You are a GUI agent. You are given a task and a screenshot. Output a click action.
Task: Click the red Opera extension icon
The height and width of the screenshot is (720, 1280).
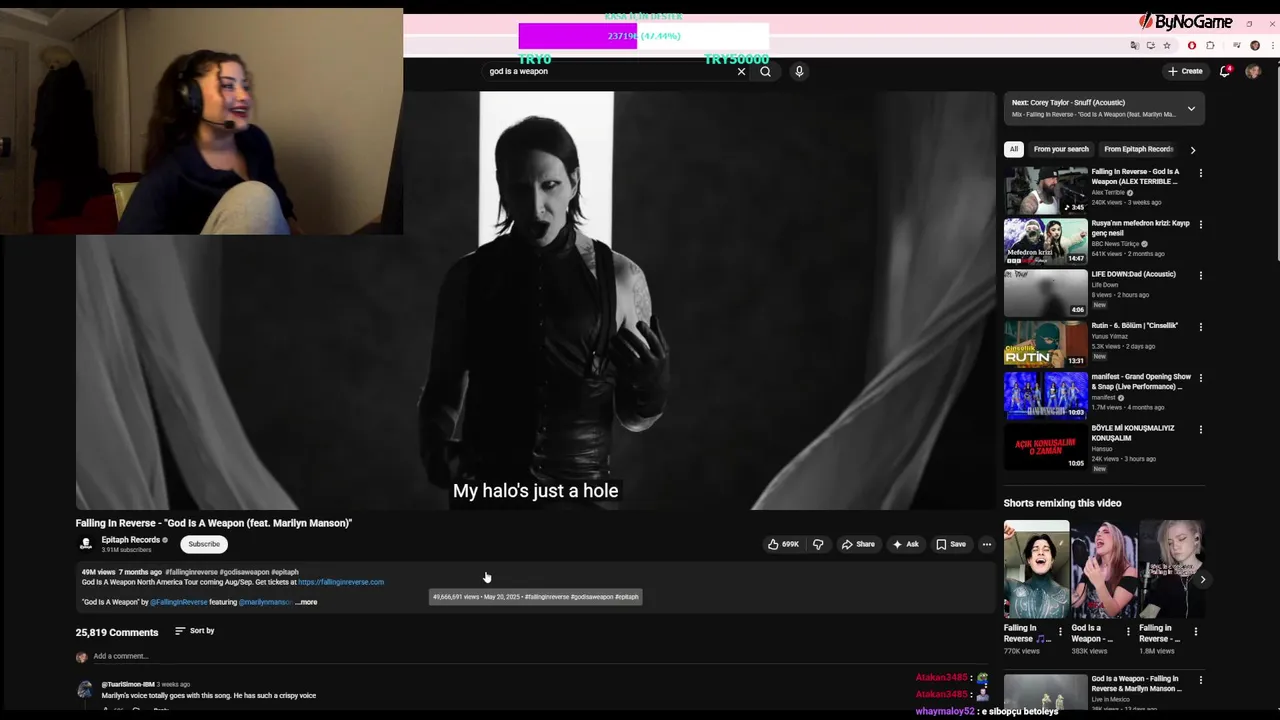pyautogui.click(x=1191, y=45)
